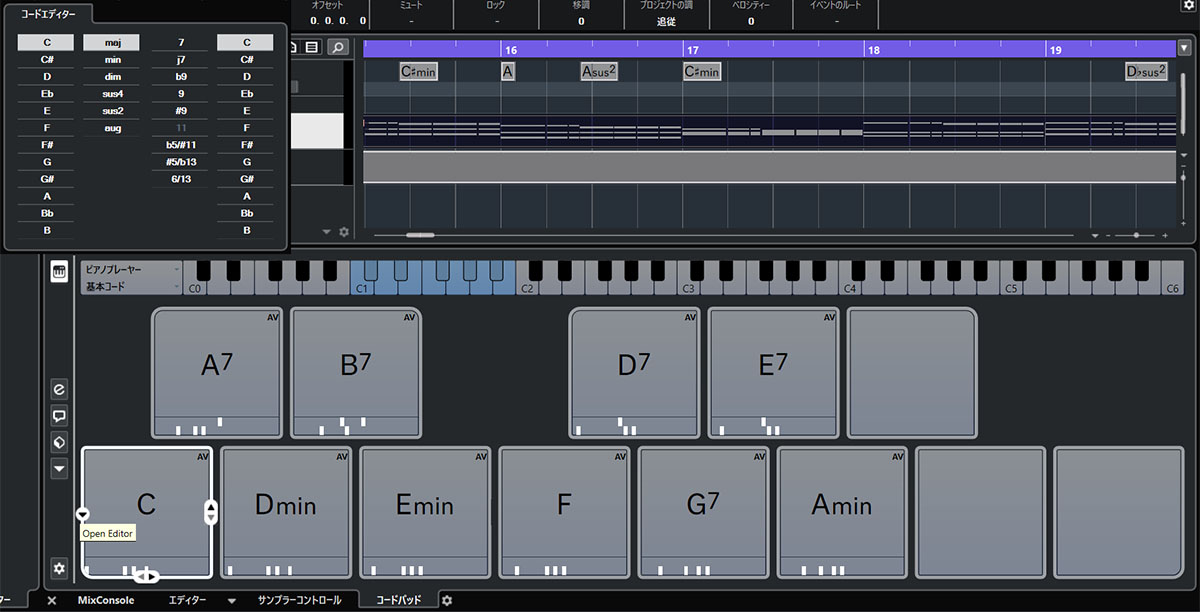This screenshot has width=1200, height=612.
Task: Click the 'e' edit icon beside the chord pads
Action: click(x=59, y=389)
